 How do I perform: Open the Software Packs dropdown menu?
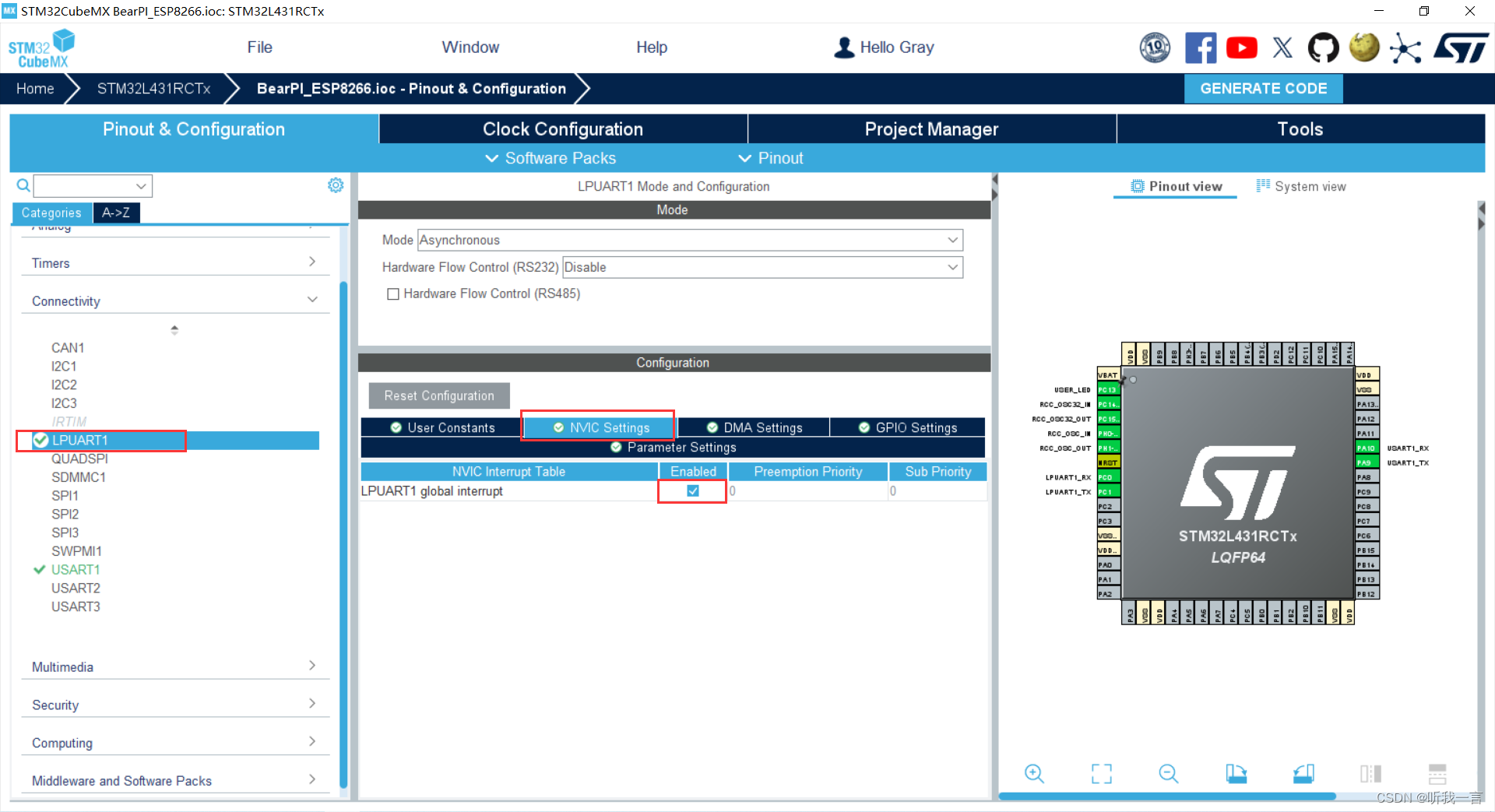tap(551, 158)
